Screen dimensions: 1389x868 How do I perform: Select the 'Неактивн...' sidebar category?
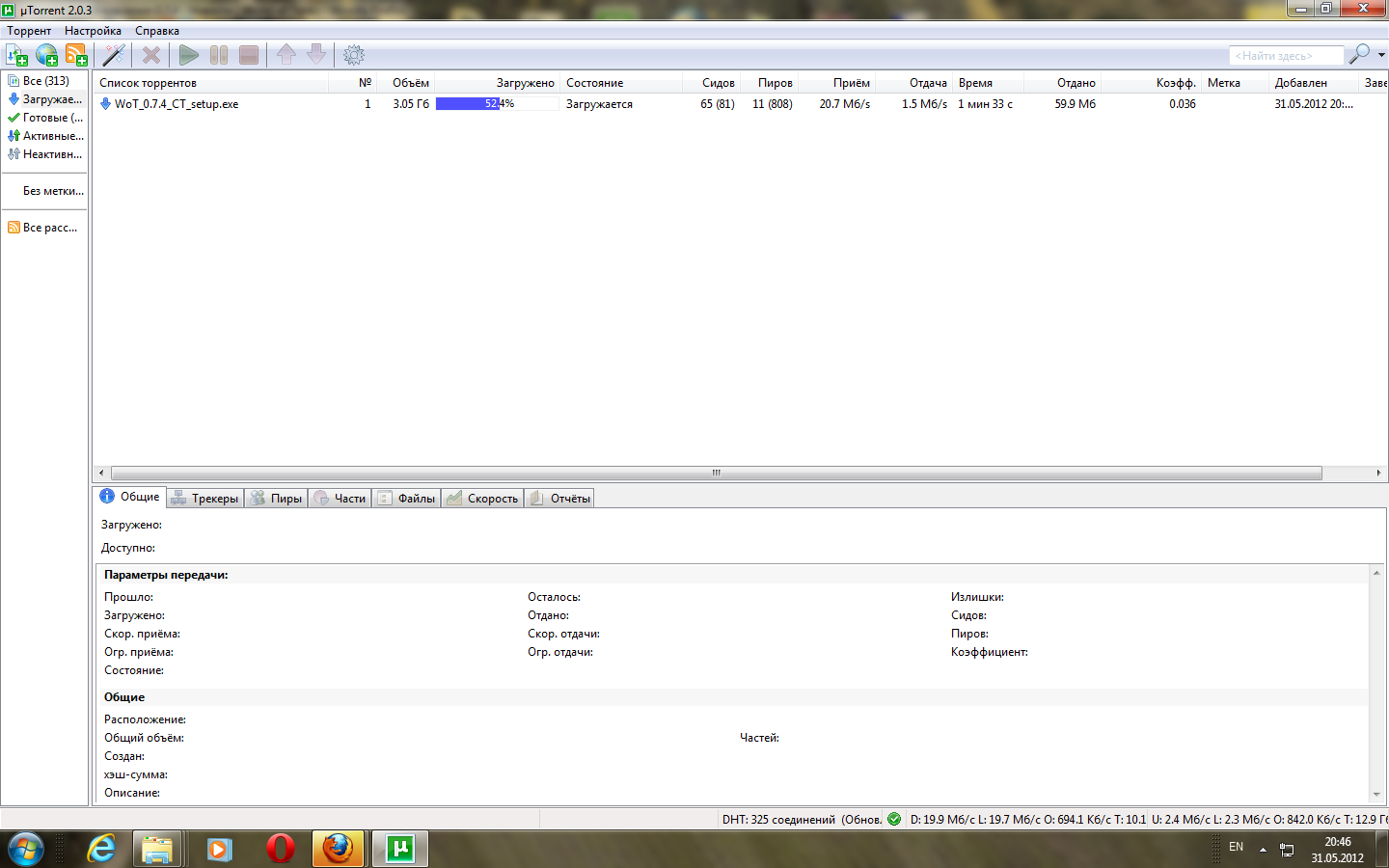pyautogui.click(x=44, y=154)
